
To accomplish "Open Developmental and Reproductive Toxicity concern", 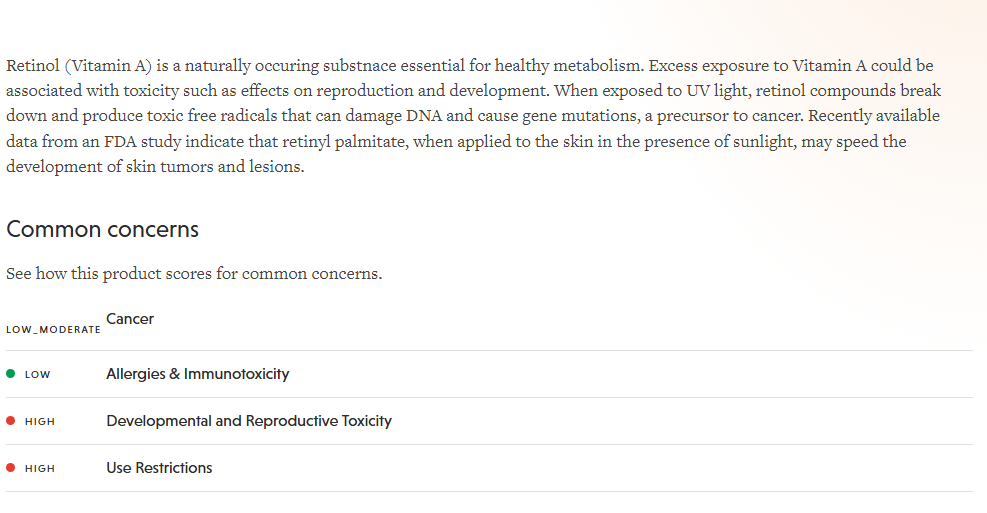I will tap(249, 421).
